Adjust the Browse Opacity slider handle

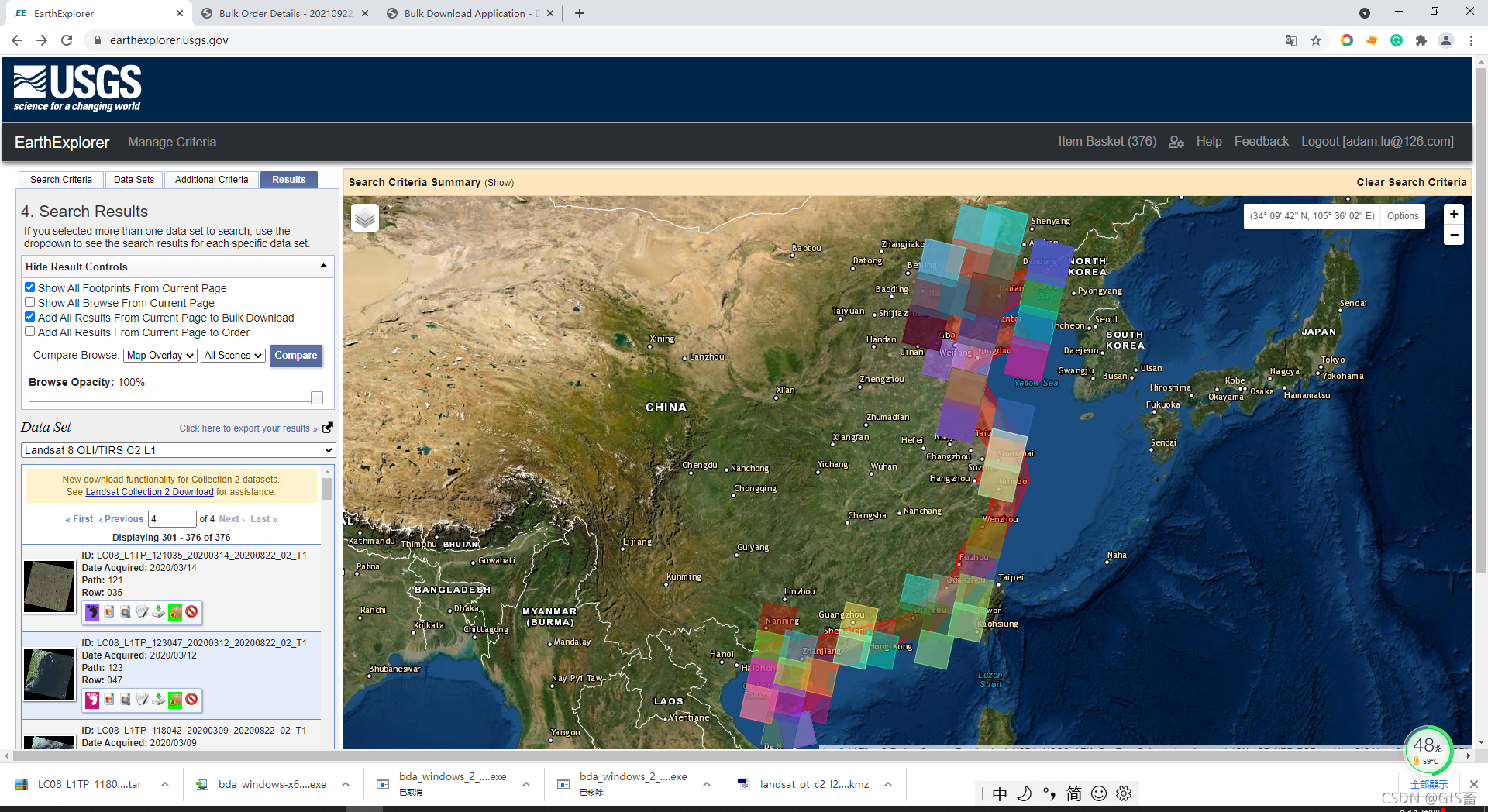(x=317, y=398)
